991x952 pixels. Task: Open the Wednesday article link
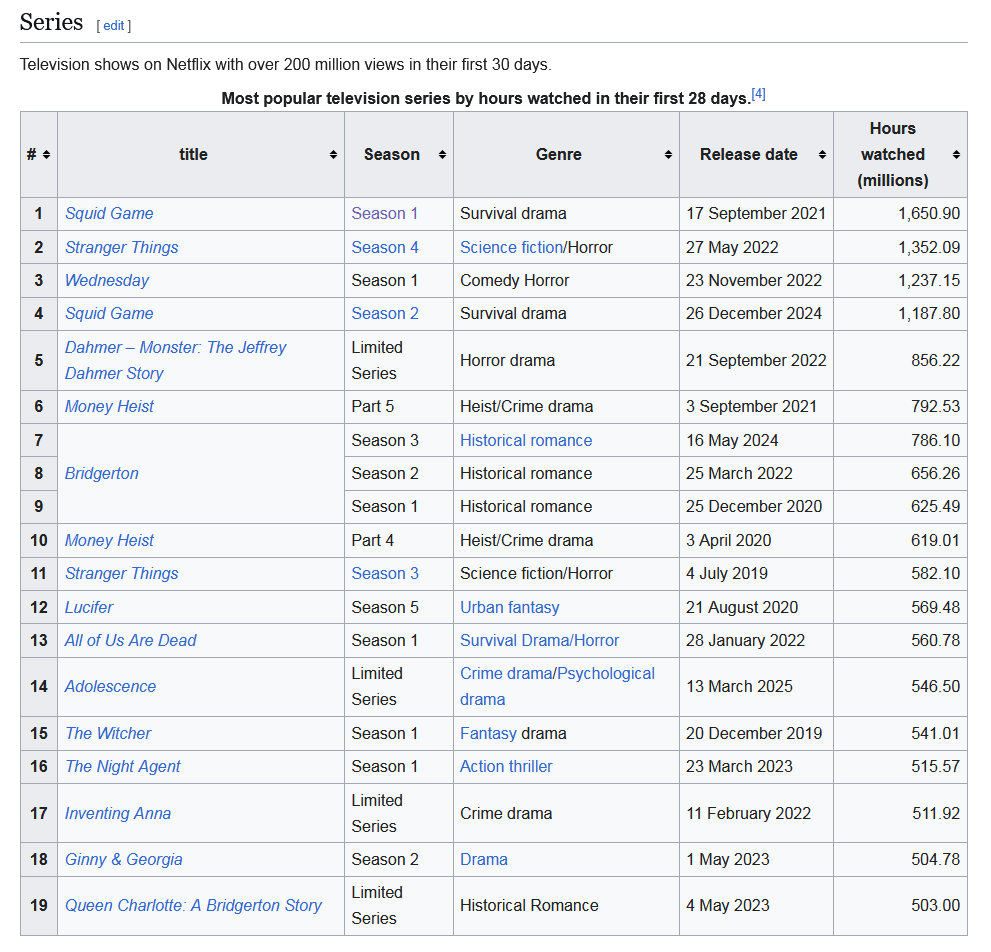click(107, 281)
